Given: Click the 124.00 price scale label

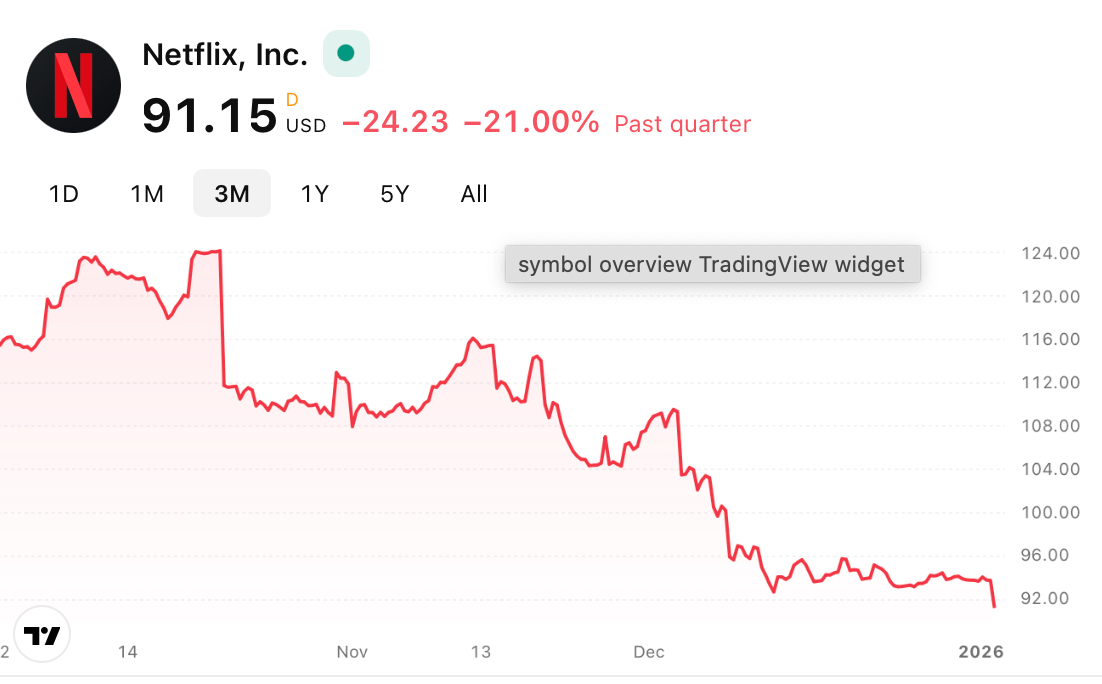Looking at the screenshot, I should click(1050, 254).
